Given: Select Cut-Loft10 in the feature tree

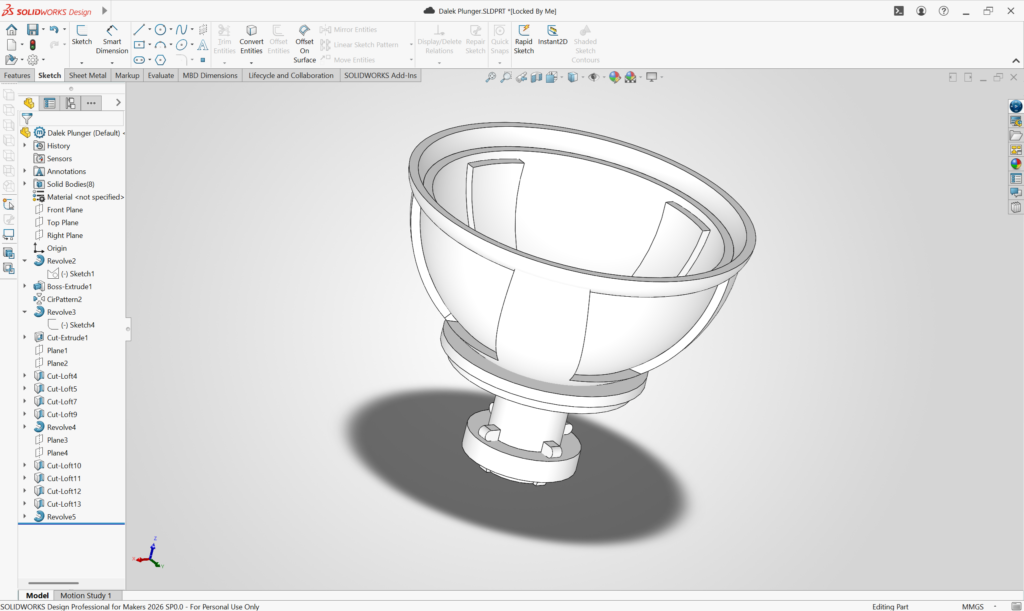Looking at the screenshot, I should 64,466.
